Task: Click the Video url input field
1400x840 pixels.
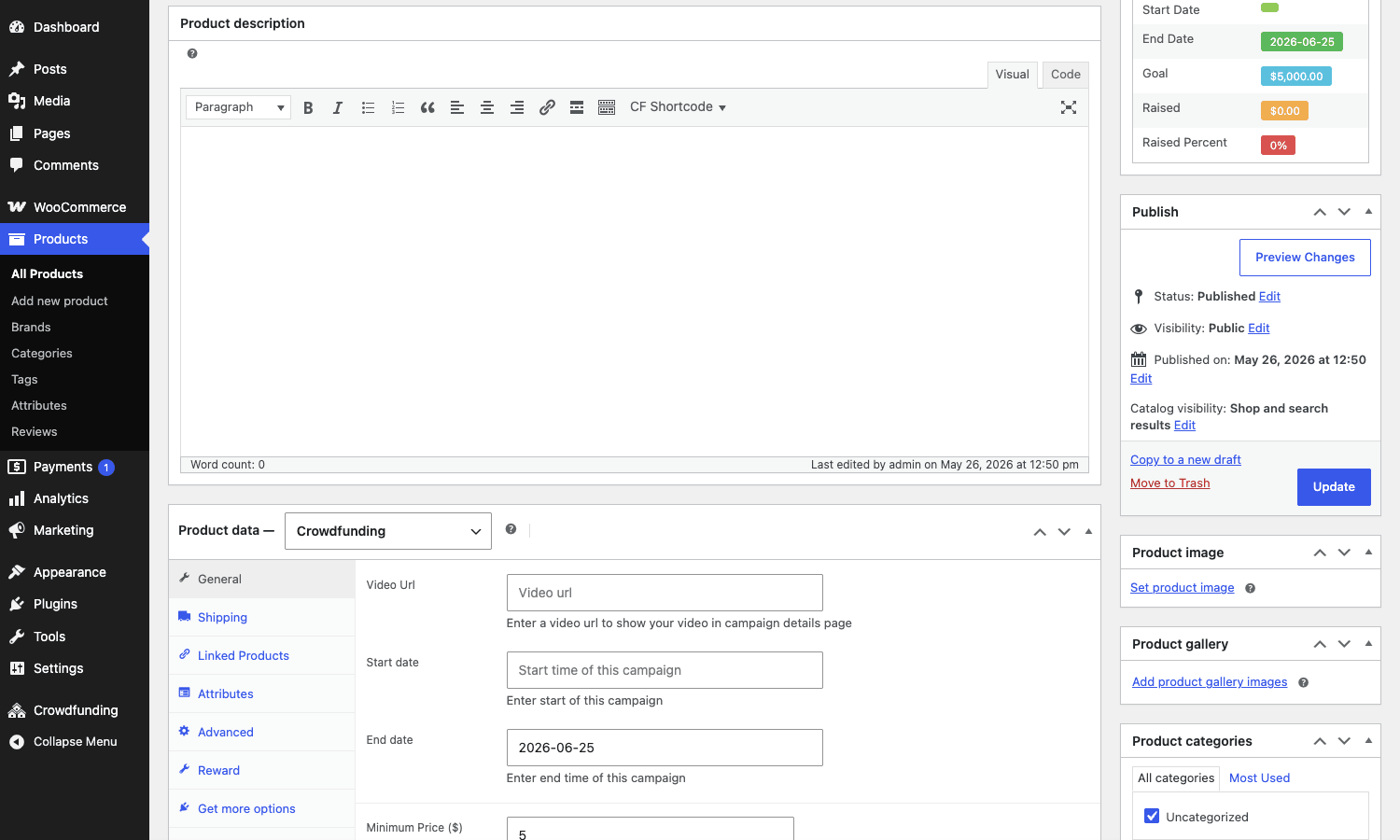Action: tap(665, 593)
